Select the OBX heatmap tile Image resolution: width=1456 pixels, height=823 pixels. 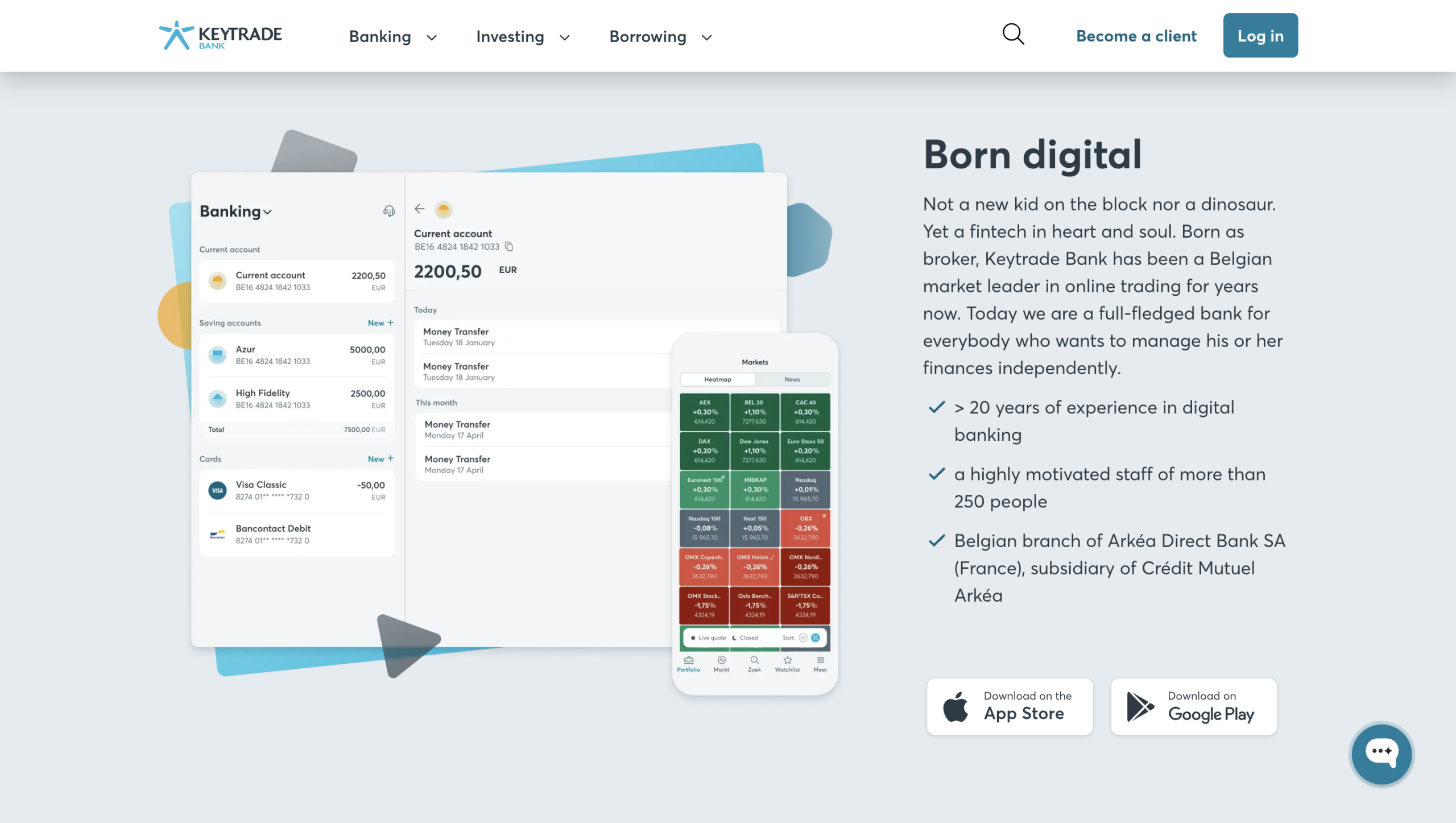(x=805, y=528)
